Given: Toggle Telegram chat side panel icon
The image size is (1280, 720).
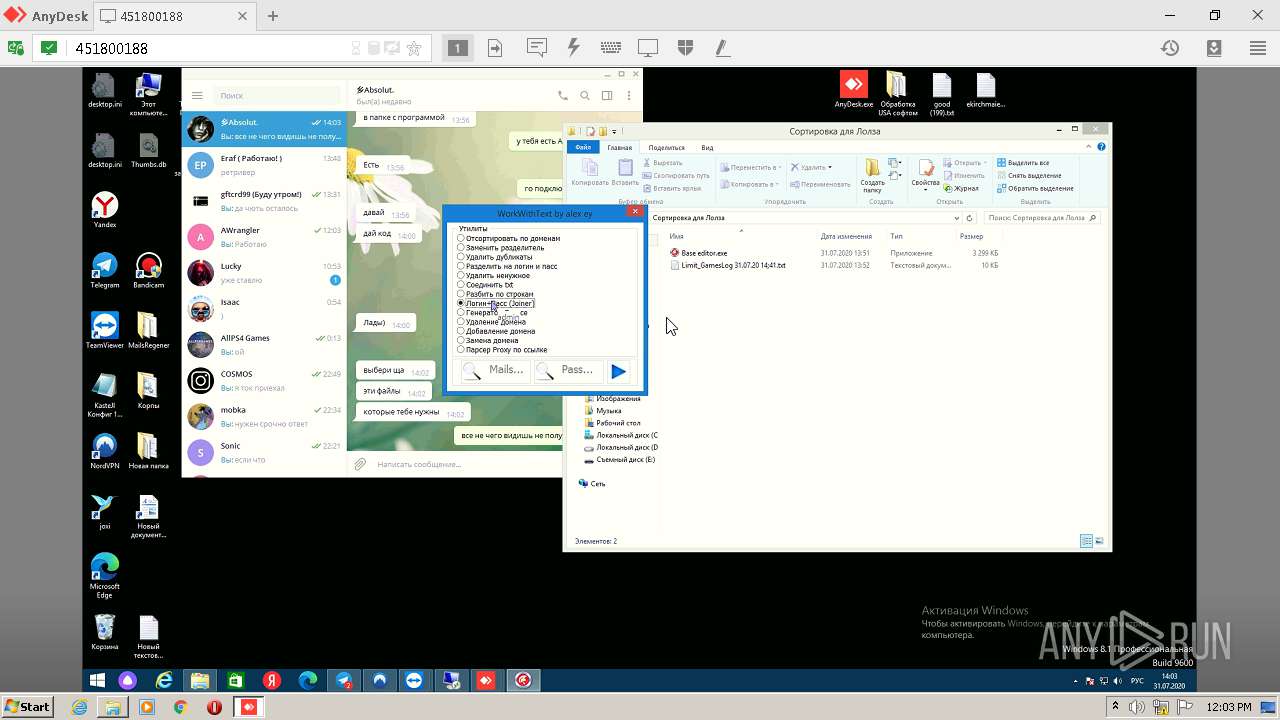Looking at the screenshot, I should 607,96.
